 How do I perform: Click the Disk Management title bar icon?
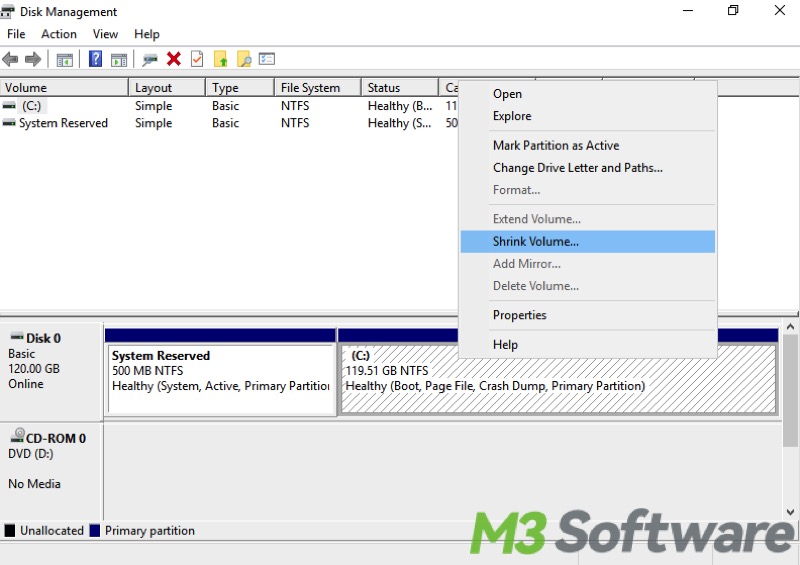(x=8, y=11)
